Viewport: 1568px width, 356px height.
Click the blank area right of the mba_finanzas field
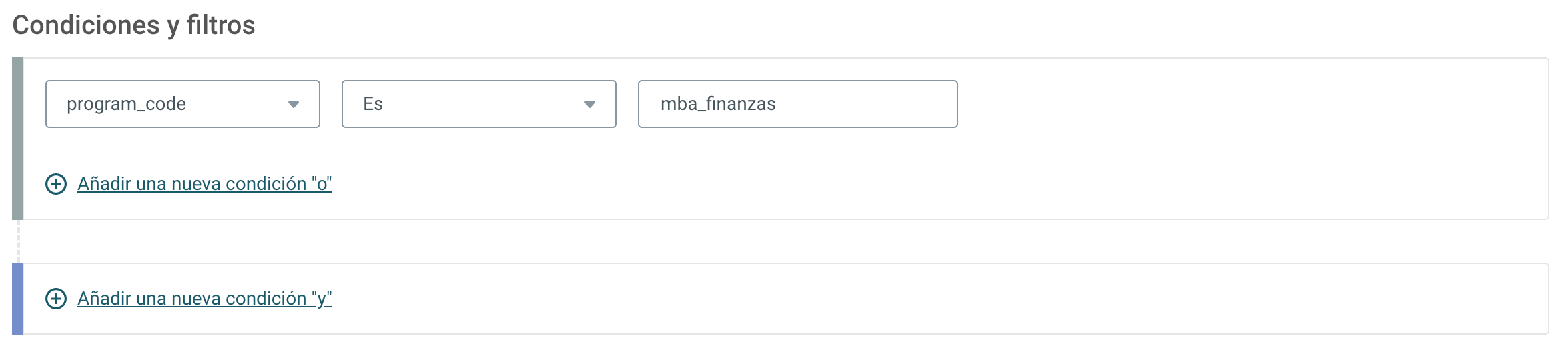click(x=1248, y=104)
